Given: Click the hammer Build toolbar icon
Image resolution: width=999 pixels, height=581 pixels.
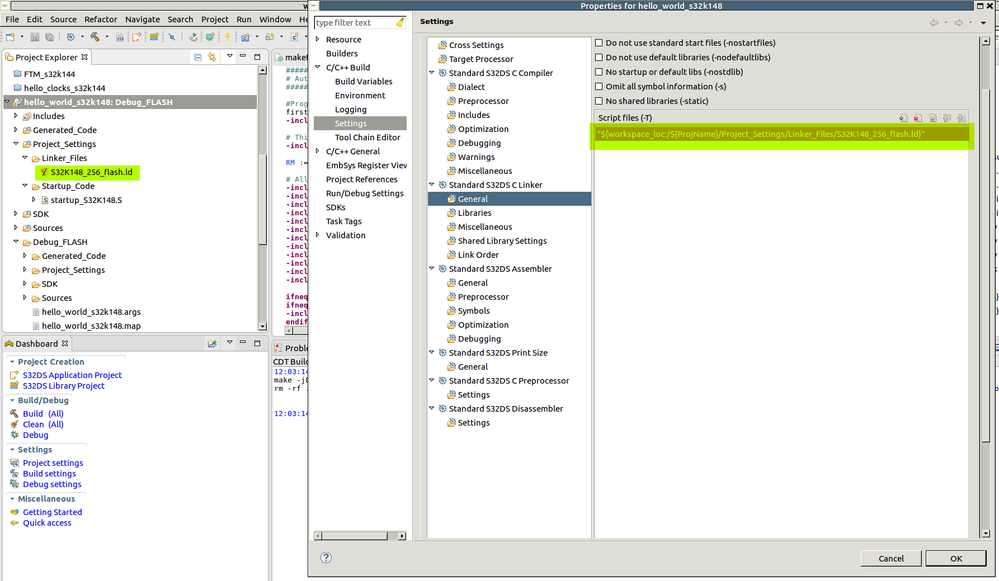Looking at the screenshot, I should point(94,37).
